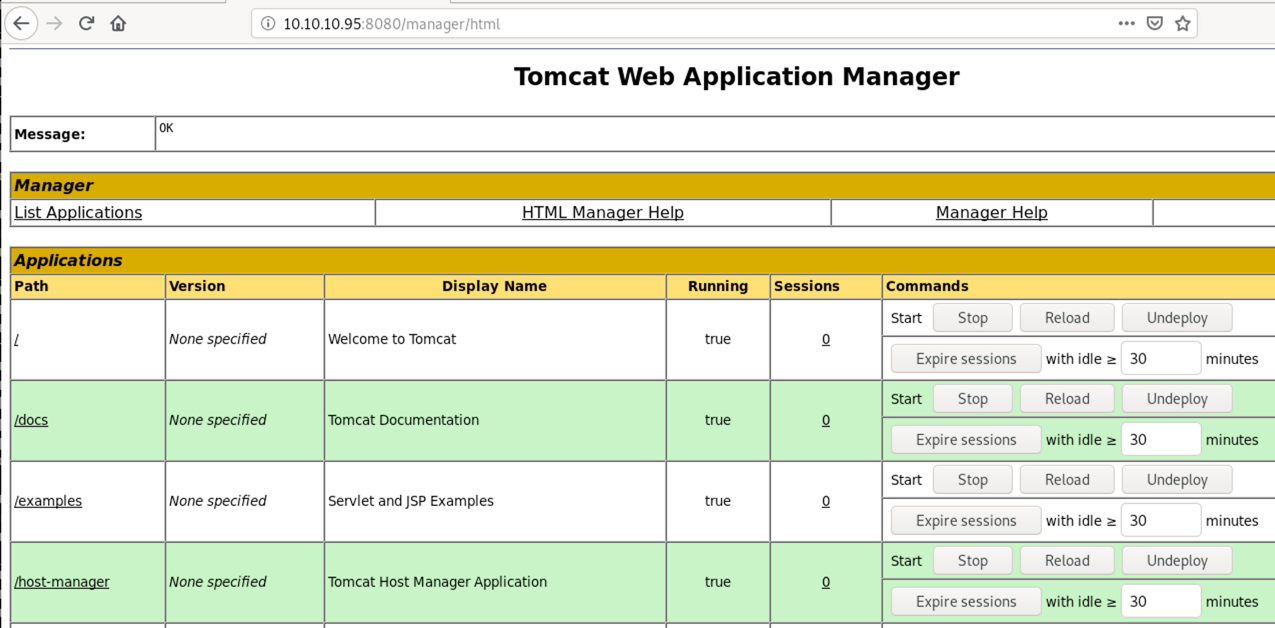Open the /docs application link
Image resolution: width=1275 pixels, height=628 pixels.
[30, 420]
